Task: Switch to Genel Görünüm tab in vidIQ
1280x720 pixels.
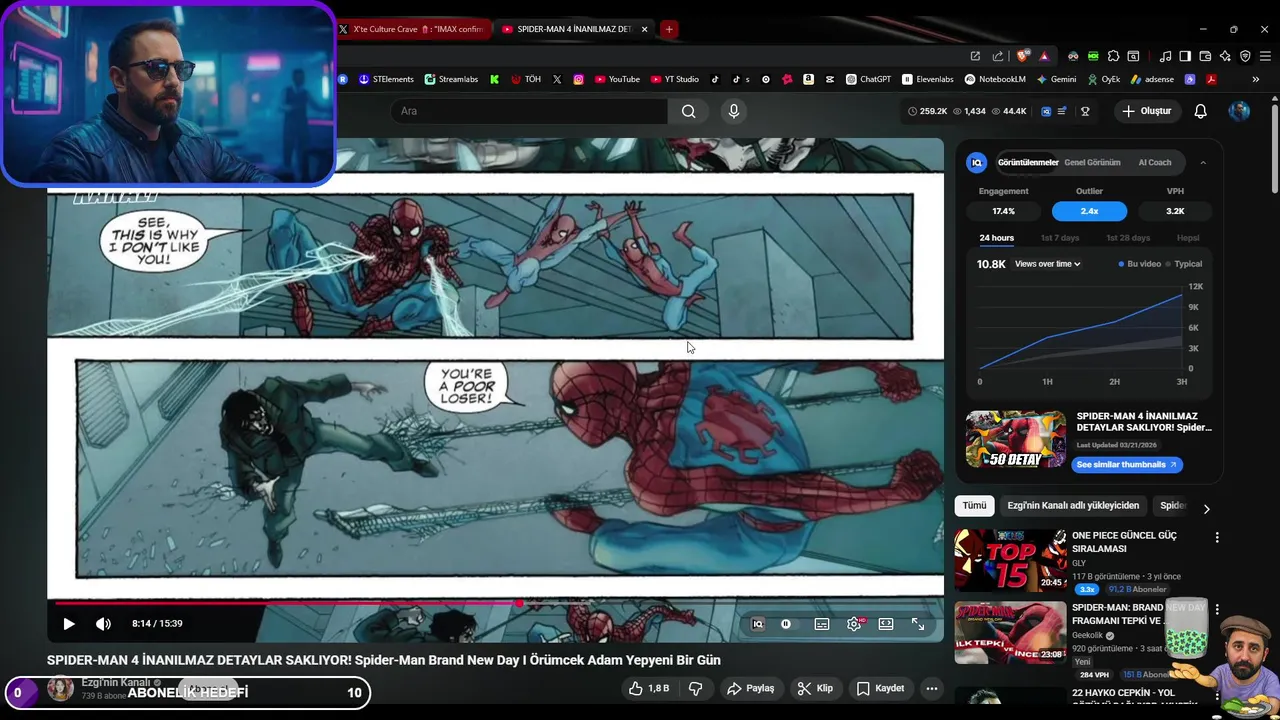Action: pos(1092,162)
